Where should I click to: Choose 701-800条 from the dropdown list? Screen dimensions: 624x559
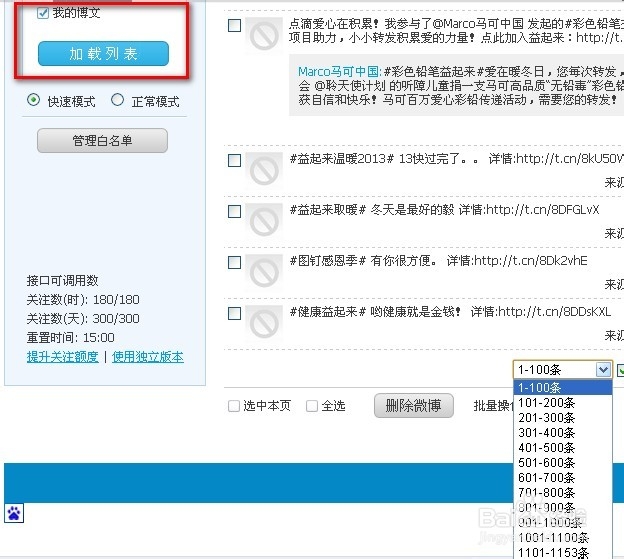coord(563,493)
